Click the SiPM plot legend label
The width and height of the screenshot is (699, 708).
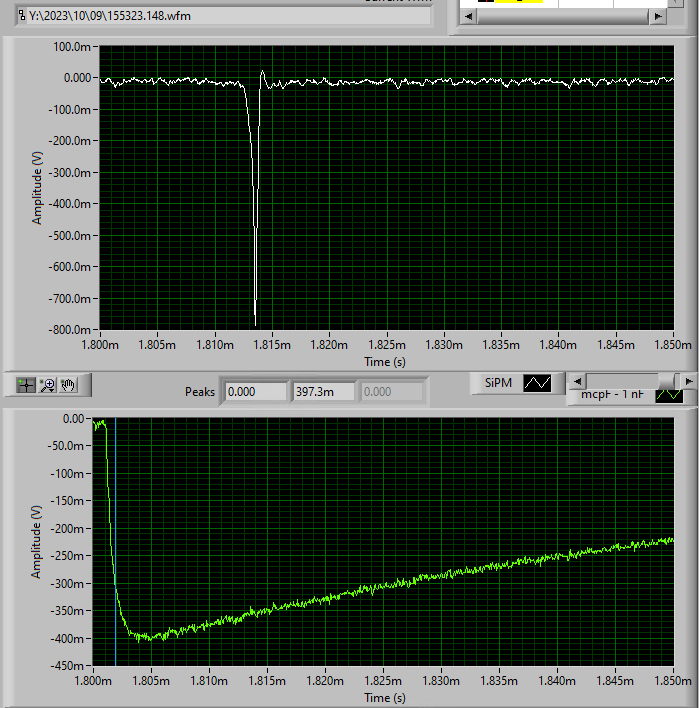498,383
